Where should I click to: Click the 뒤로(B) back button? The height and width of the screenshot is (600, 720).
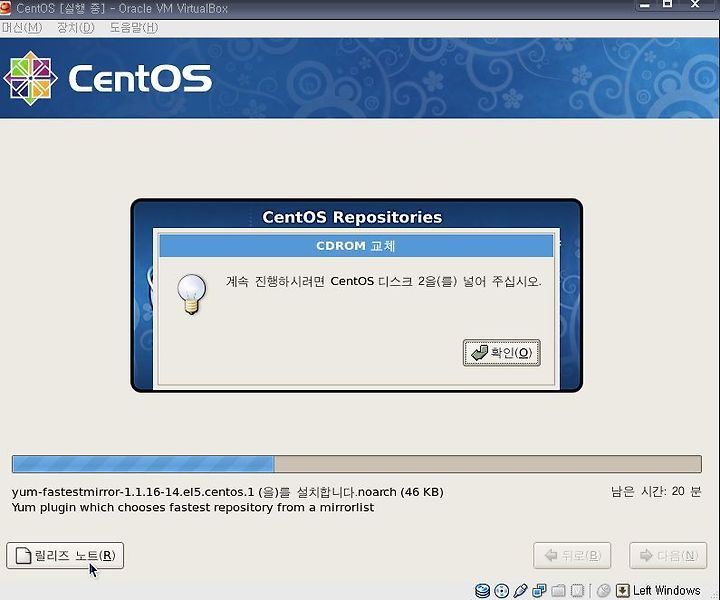click(572, 555)
